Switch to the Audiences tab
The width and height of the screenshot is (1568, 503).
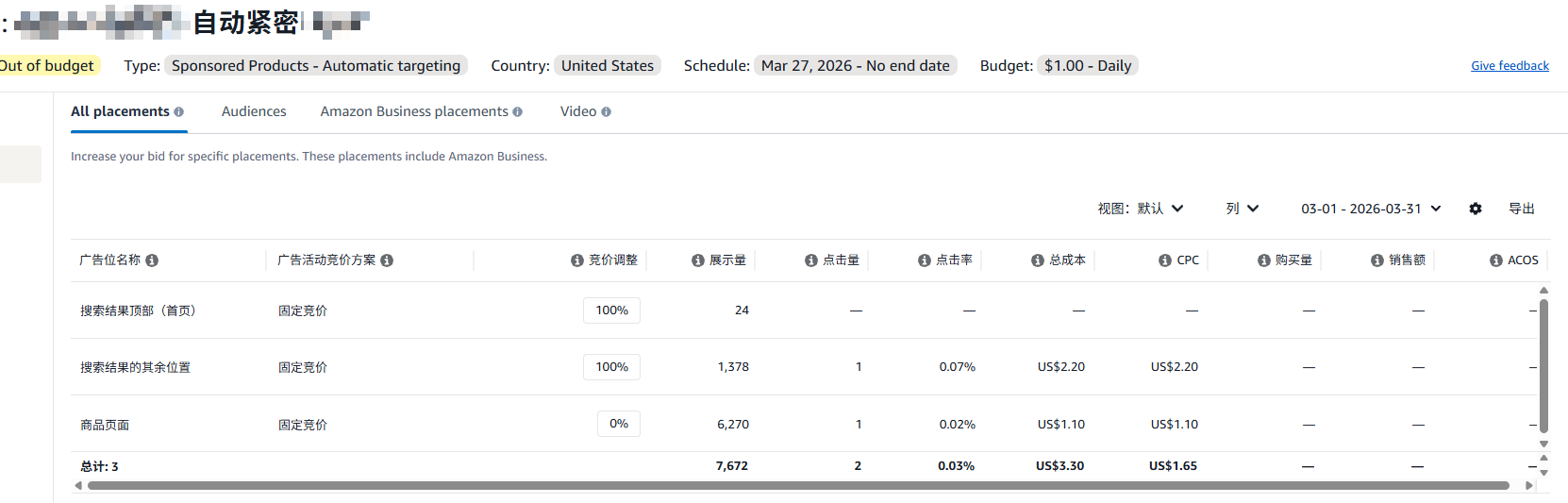pos(254,111)
